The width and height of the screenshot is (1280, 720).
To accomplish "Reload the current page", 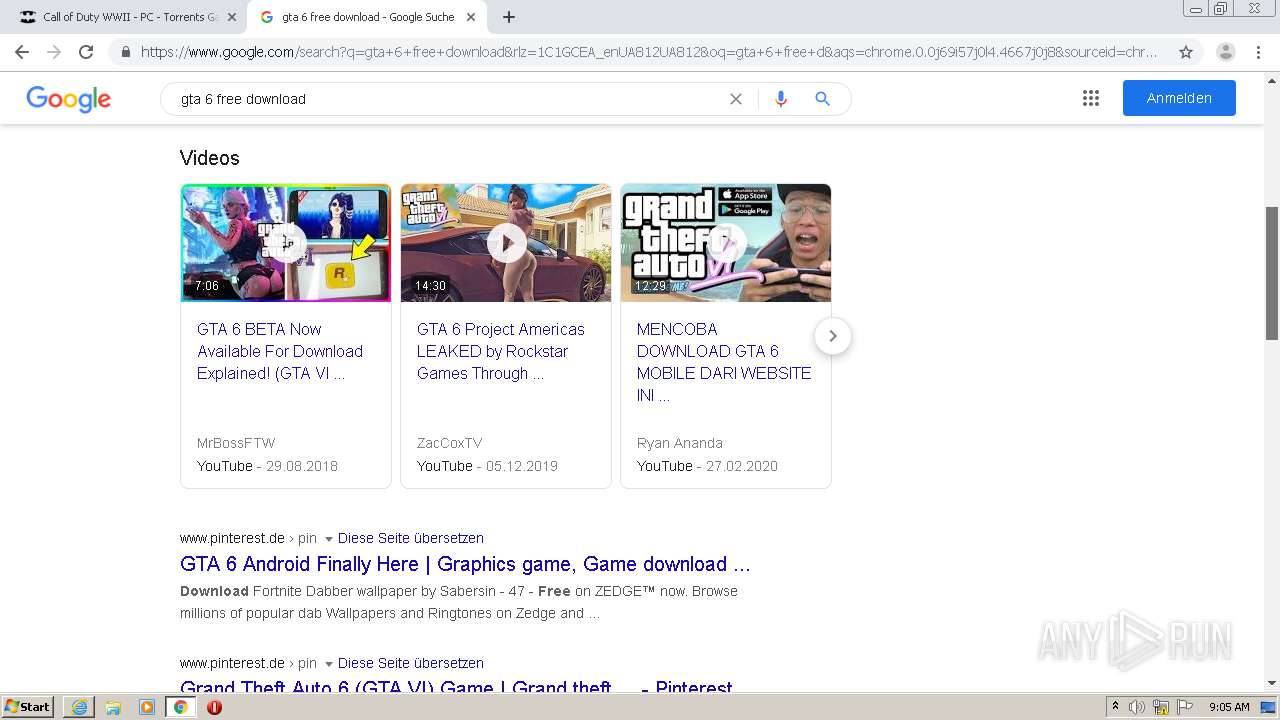I will [x=86, y=52].
